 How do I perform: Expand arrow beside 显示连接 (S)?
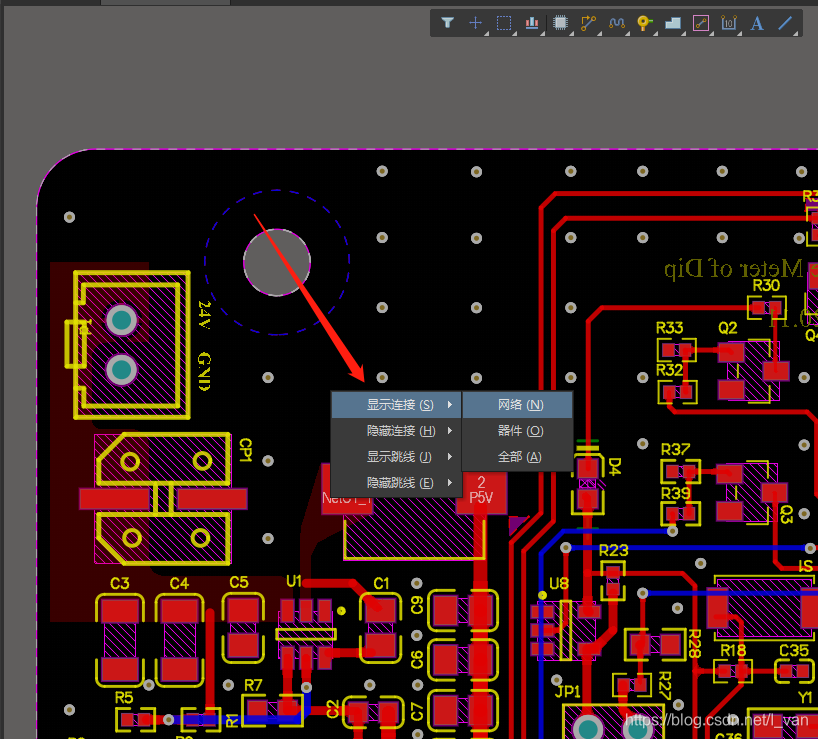pos(450,405)
